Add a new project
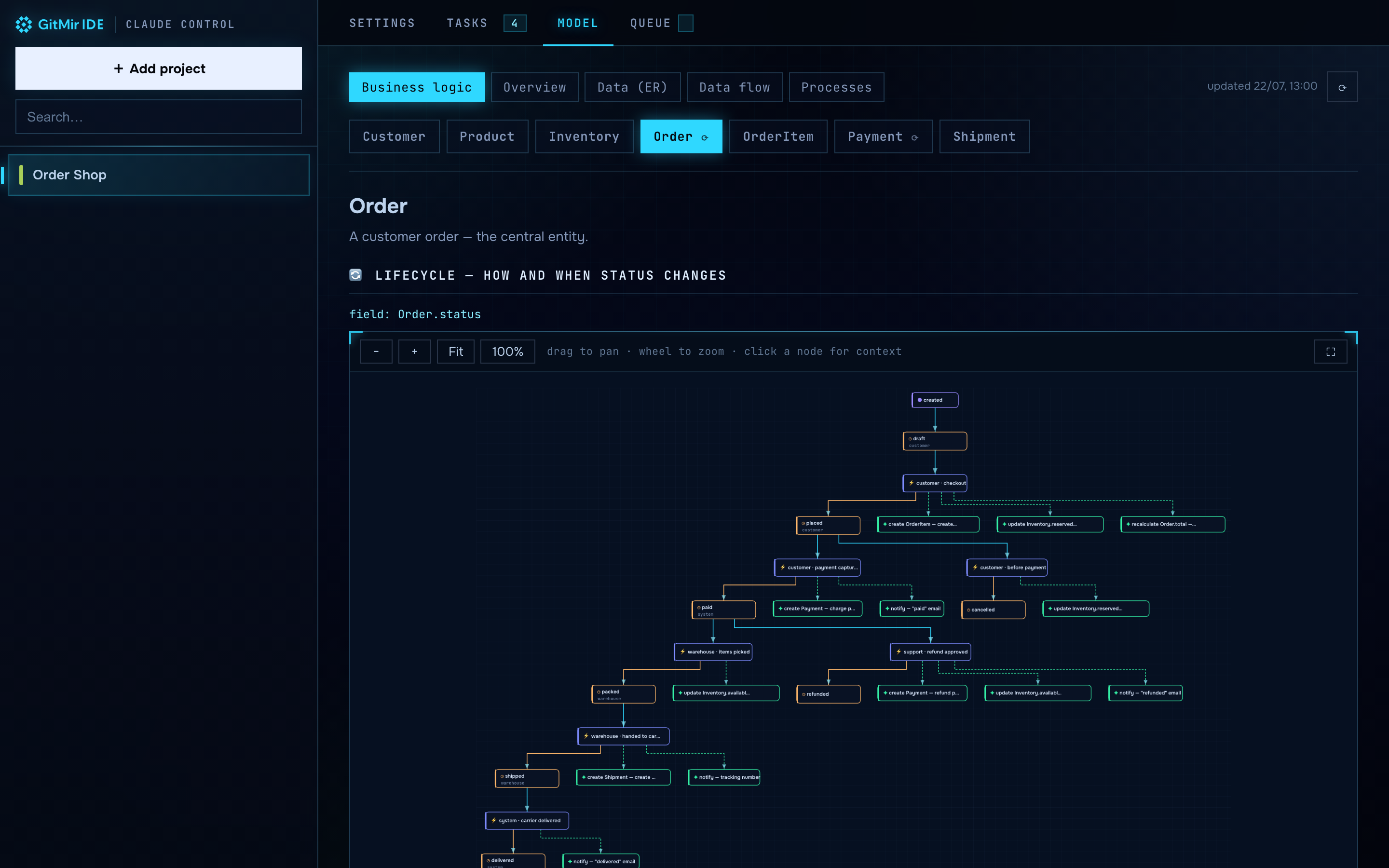The width and height of the screenshot is (1389, 868). (158, 68)
